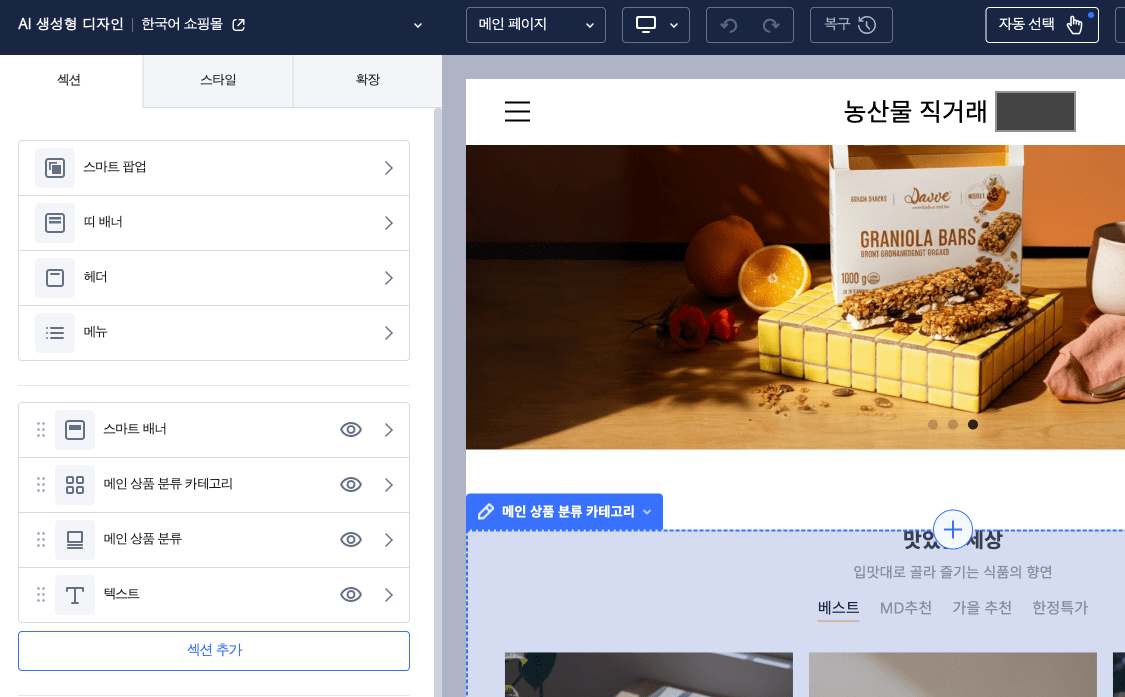Open the 메인 페이지 page dropdown
Screen dimensions: 1125x697
coord(535,25)
